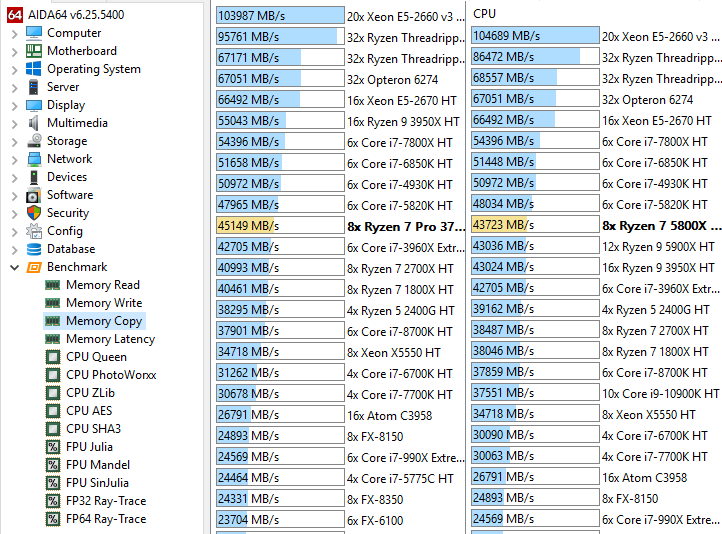Viewport: 722px width, 534px height.
Task: Click the 8x Xeon X5550 HT left entry
Action: [x=394, y=353]
